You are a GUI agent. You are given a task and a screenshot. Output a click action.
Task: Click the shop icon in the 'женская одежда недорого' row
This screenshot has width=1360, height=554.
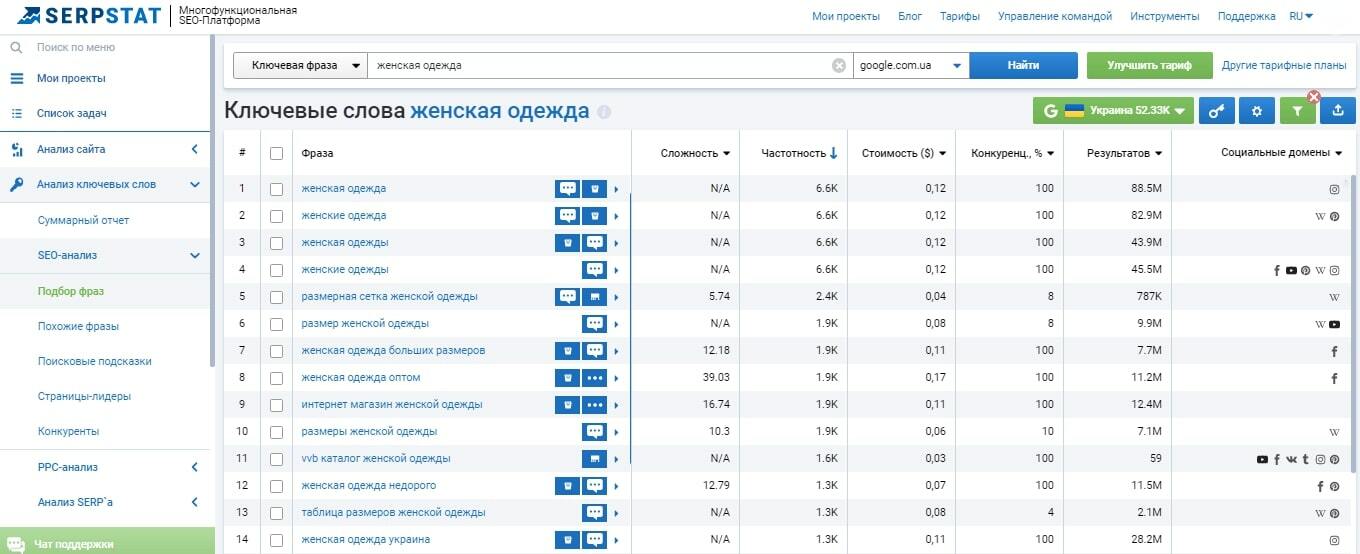(568, 485)
